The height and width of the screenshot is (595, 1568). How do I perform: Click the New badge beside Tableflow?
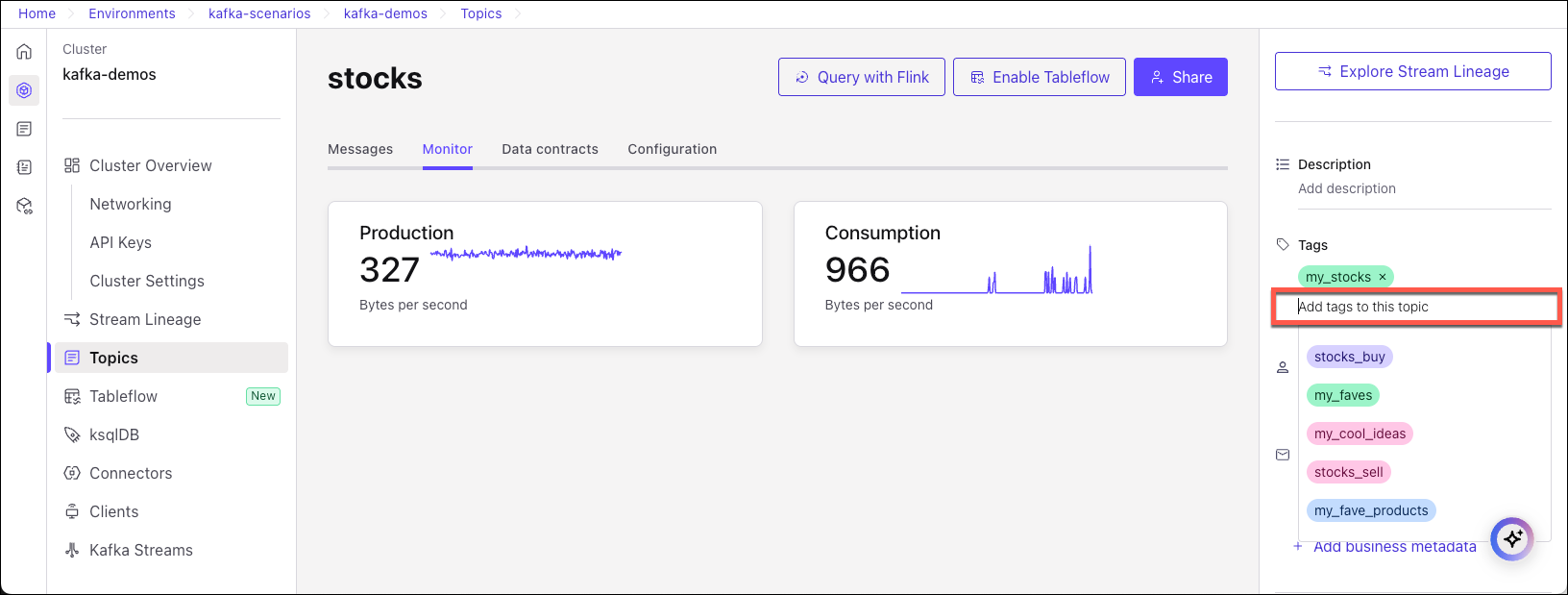pos(263,396)
